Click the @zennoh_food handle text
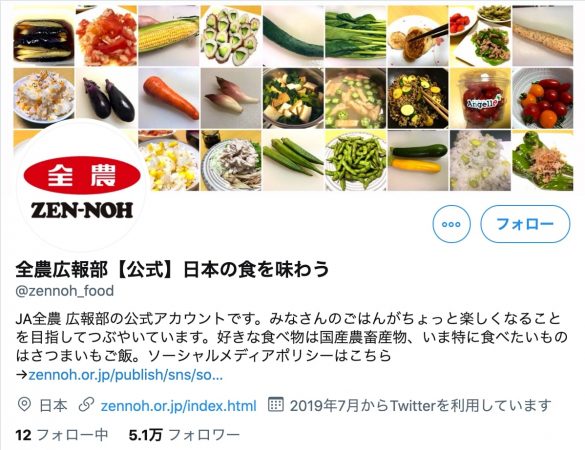 click(65, 291)
